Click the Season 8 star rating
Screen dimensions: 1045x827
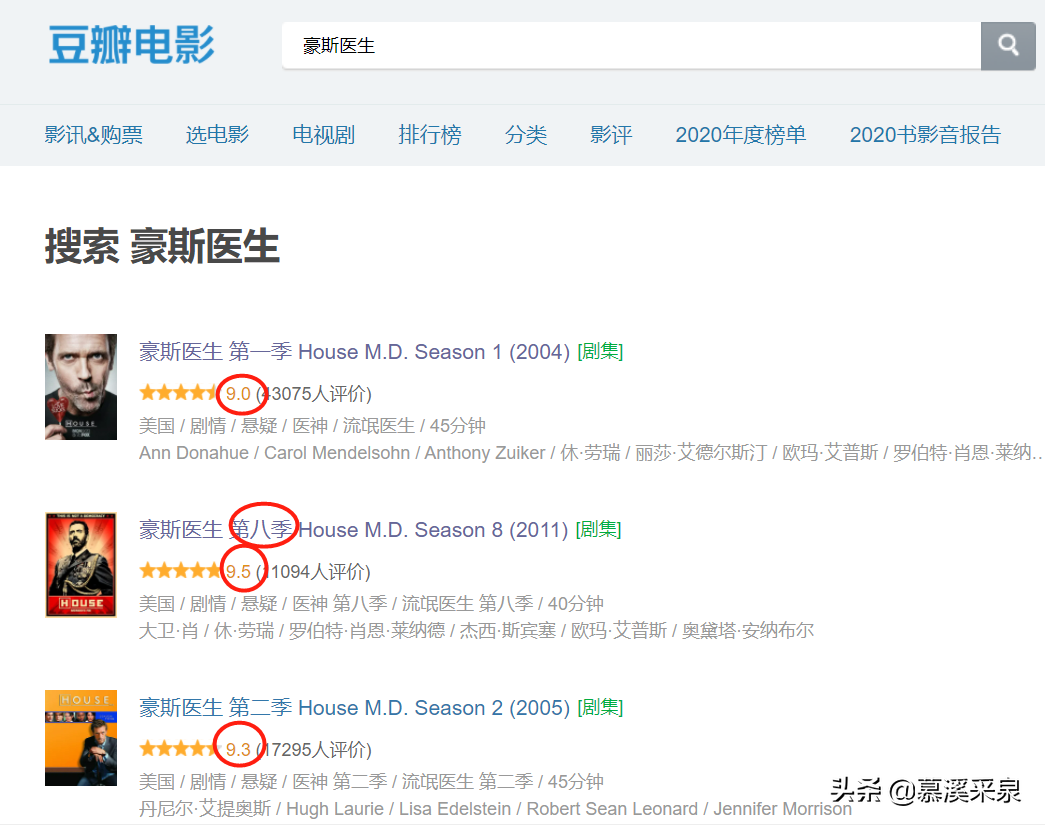pos(179,570)
